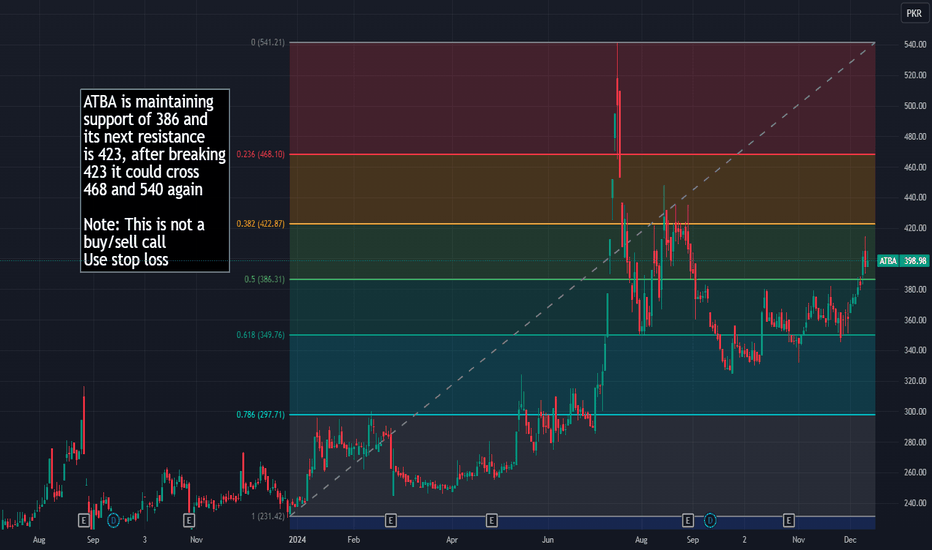Click the Feb label on time axis
Image resolution: width=932 pixels, height=550 pixels.
[x=353, y=540]
